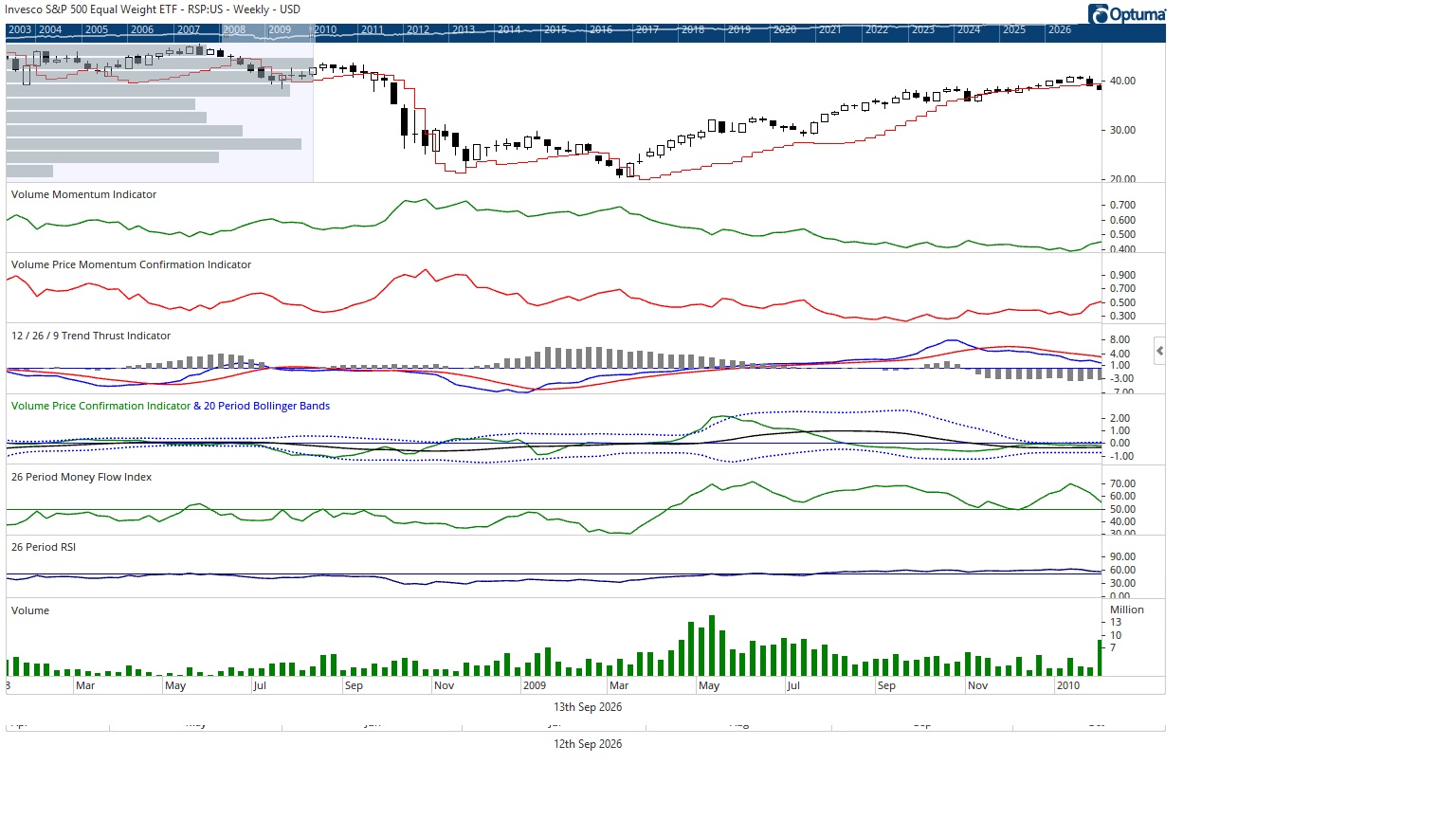Click the 26 Period RSI panel title
This screenshot has height=819, width=1456.
tap(44, 547)
